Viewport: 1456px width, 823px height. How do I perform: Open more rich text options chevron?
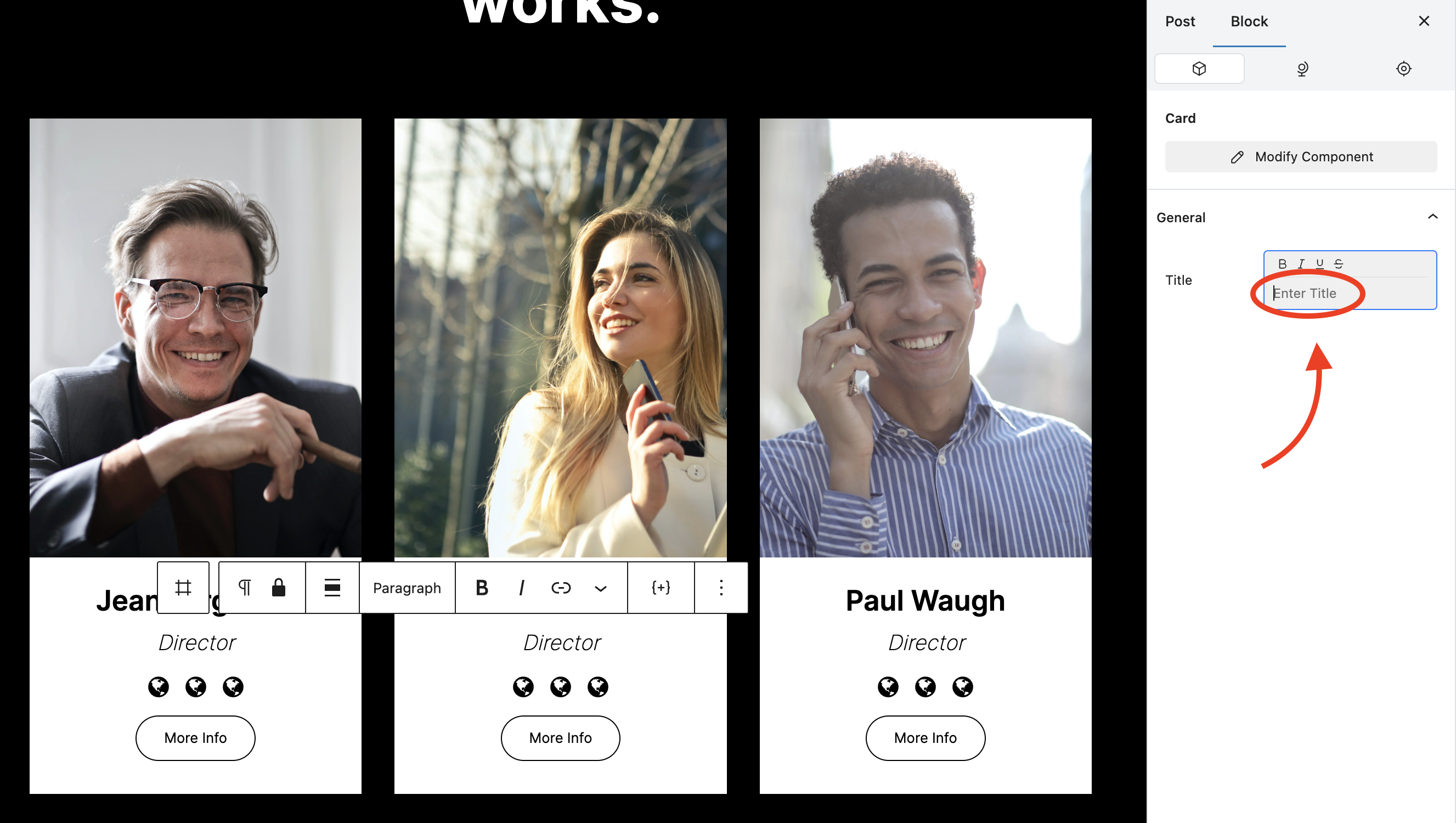(600, 588)
